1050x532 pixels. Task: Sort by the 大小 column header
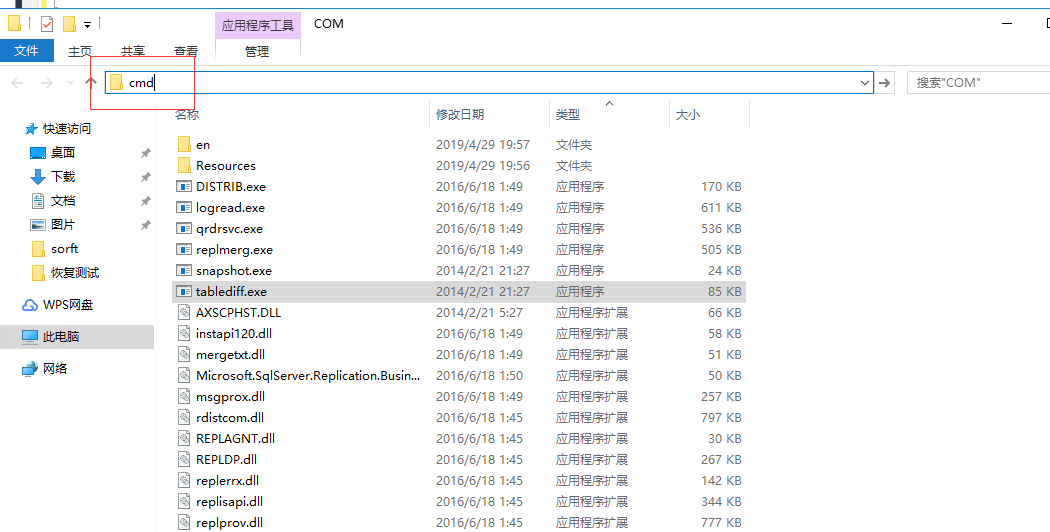click(688, 115)
